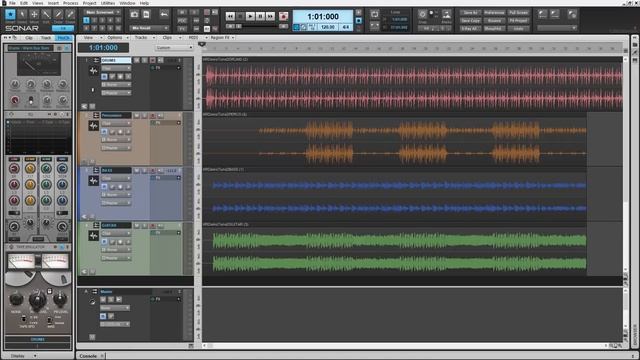Viewport: 640px width, 360px height.
Task: Toggle DRUMS track read automation button
Action: pyautogui.click(x=104, y=76)
